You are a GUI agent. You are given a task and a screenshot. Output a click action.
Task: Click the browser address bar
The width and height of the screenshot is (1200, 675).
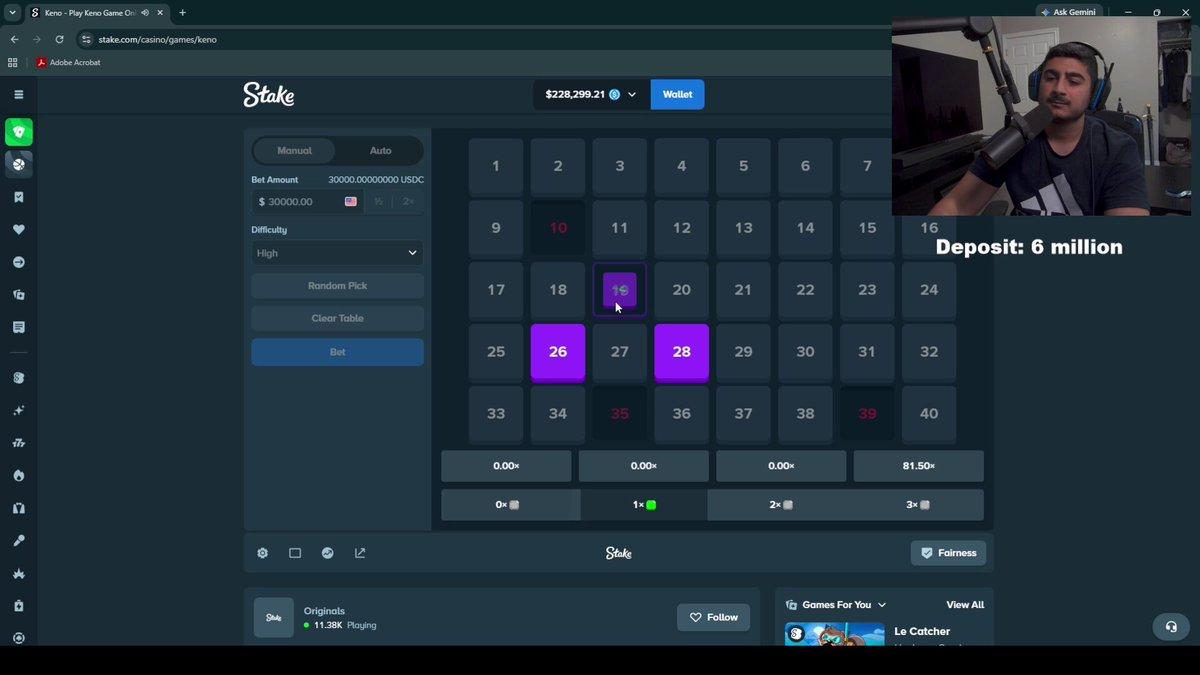[x=480, y=39]
